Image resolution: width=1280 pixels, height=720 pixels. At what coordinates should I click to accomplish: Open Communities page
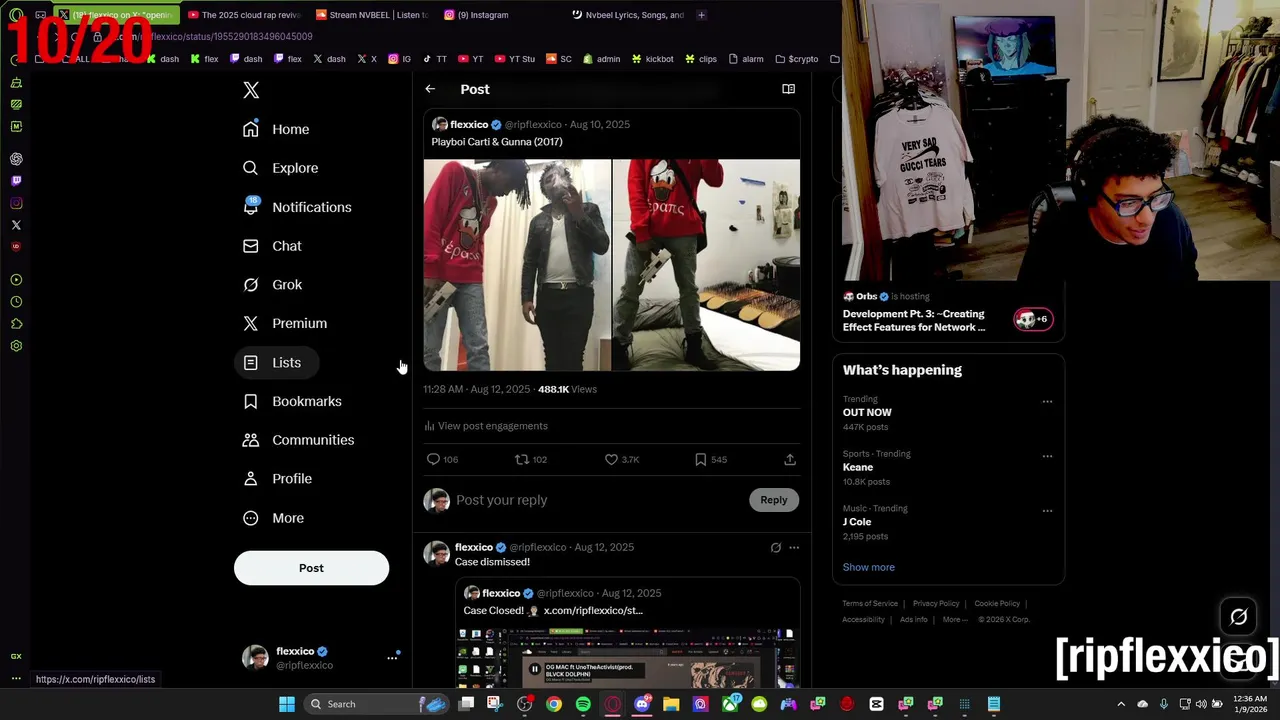click(299, 440)
